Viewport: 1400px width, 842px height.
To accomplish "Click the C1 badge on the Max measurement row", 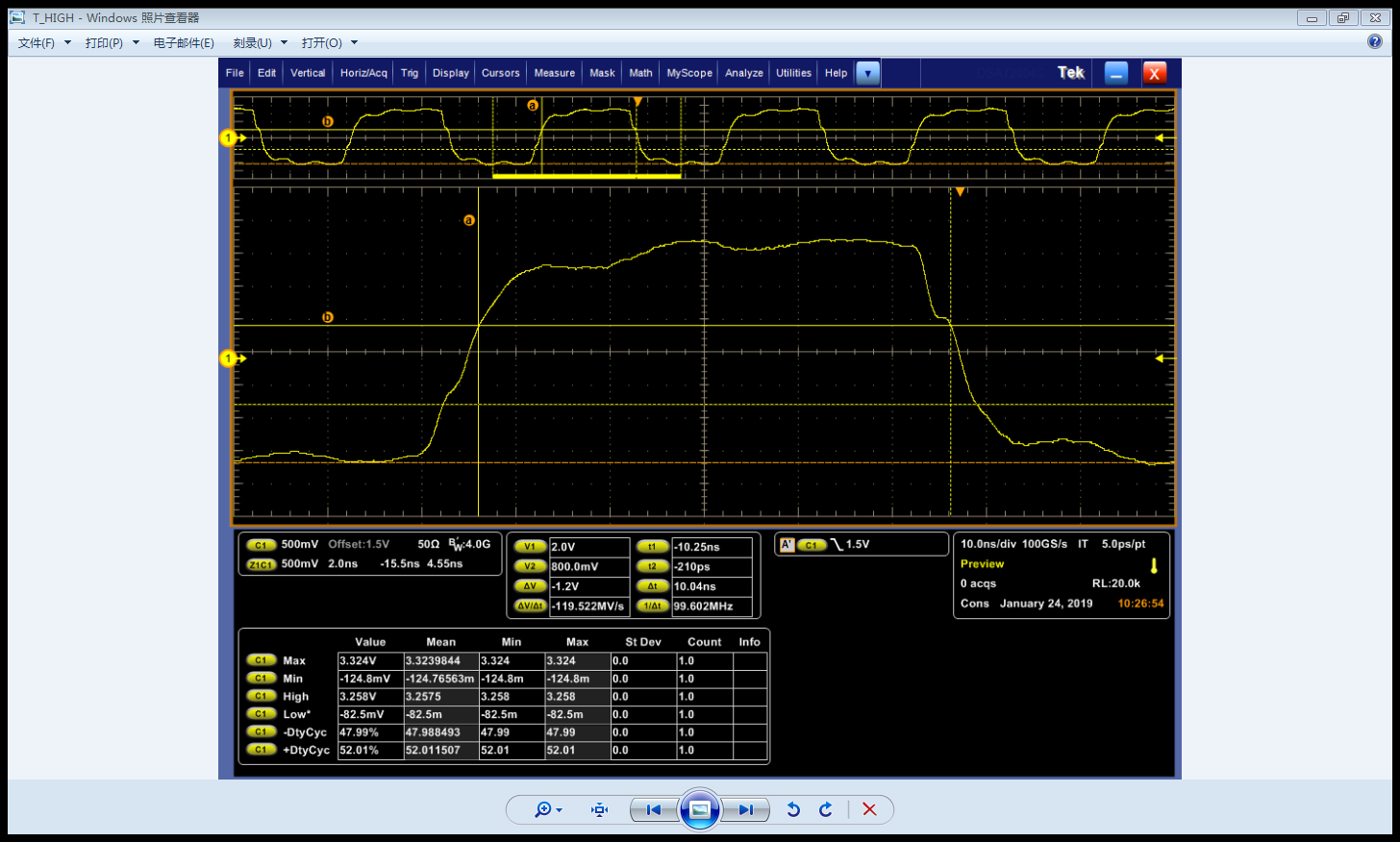I will [261, 660].
